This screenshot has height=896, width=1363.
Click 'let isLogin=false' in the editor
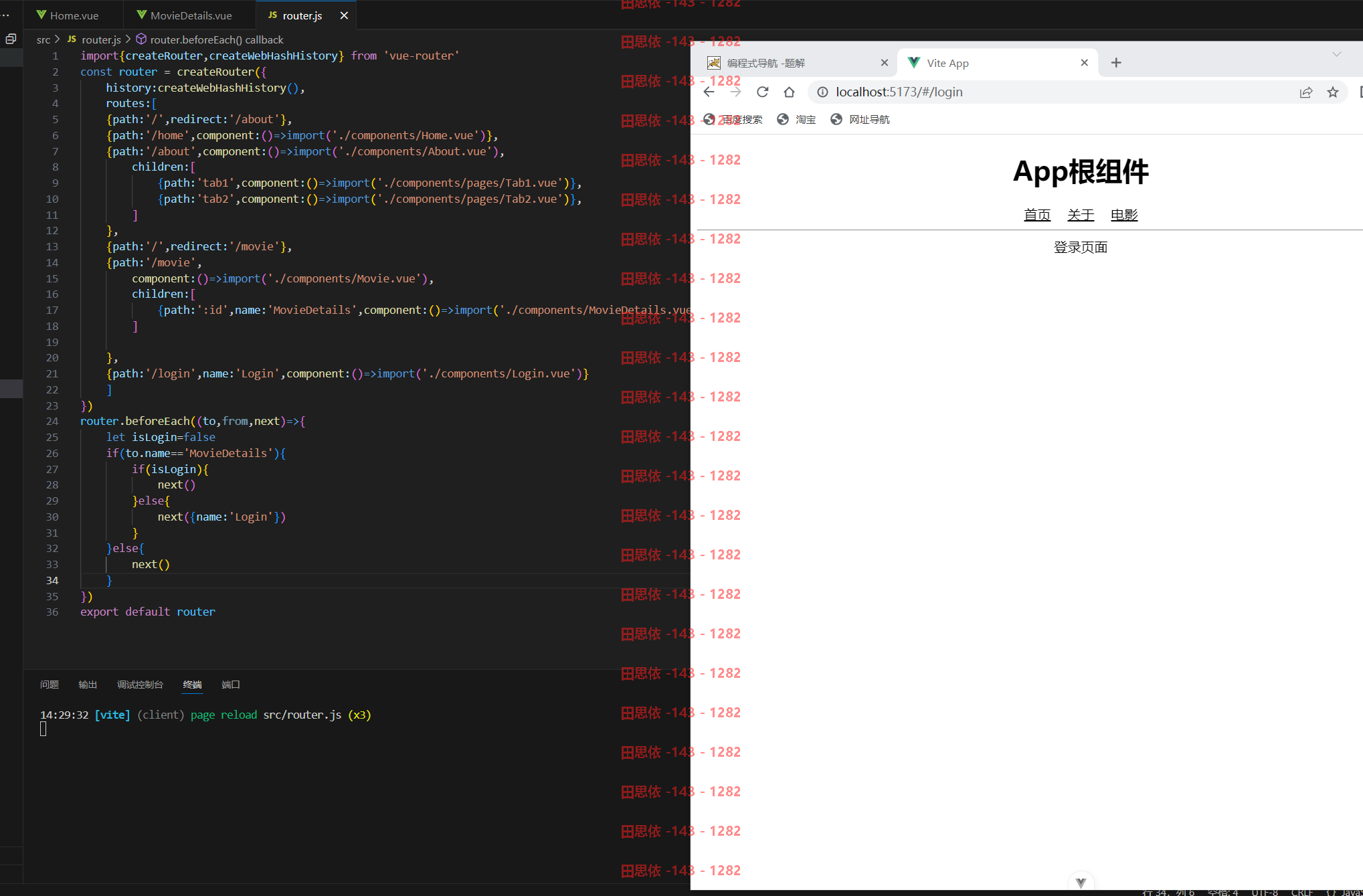(161, 437)
